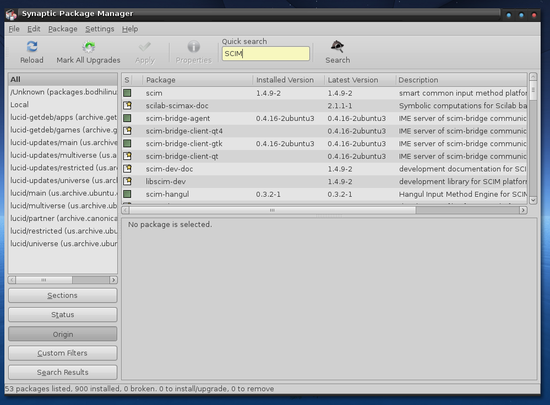The width and height of the screenshot is (550, 405).
Task: Click the Reload toolbar icon
Action: point(32,47)
